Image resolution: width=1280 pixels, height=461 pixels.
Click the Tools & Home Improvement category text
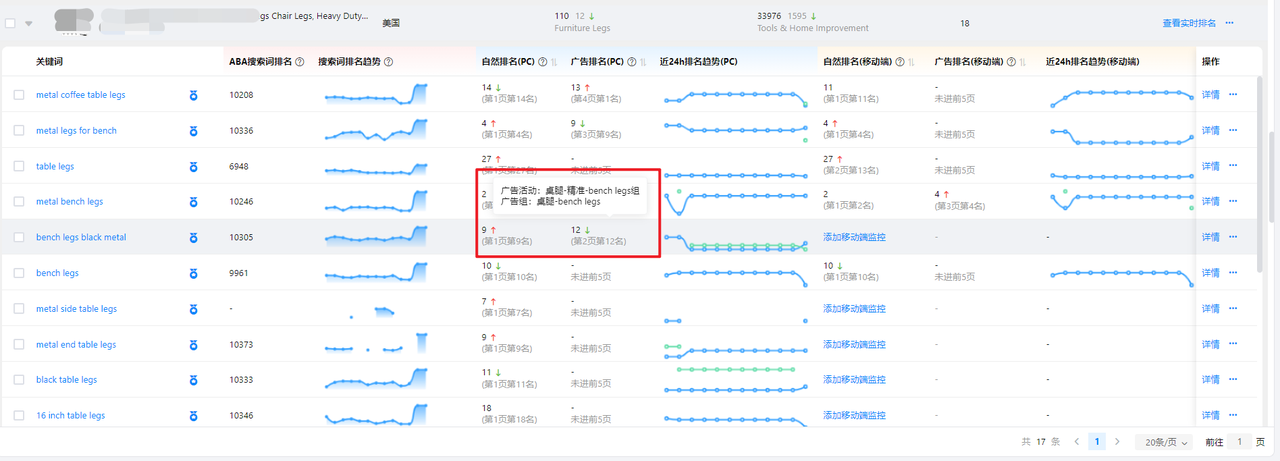[813, 28]
